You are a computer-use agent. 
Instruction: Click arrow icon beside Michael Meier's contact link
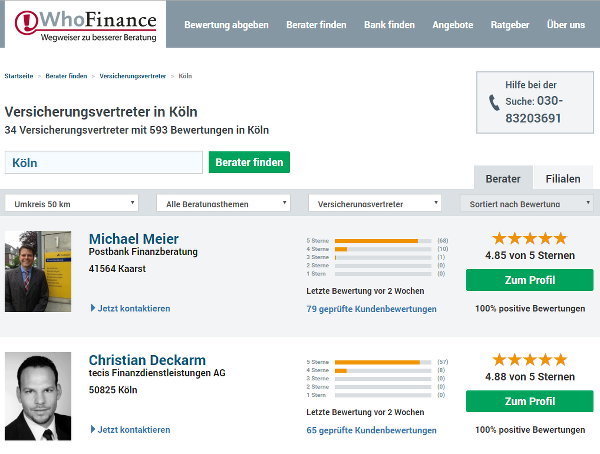[x=93, y=308]
